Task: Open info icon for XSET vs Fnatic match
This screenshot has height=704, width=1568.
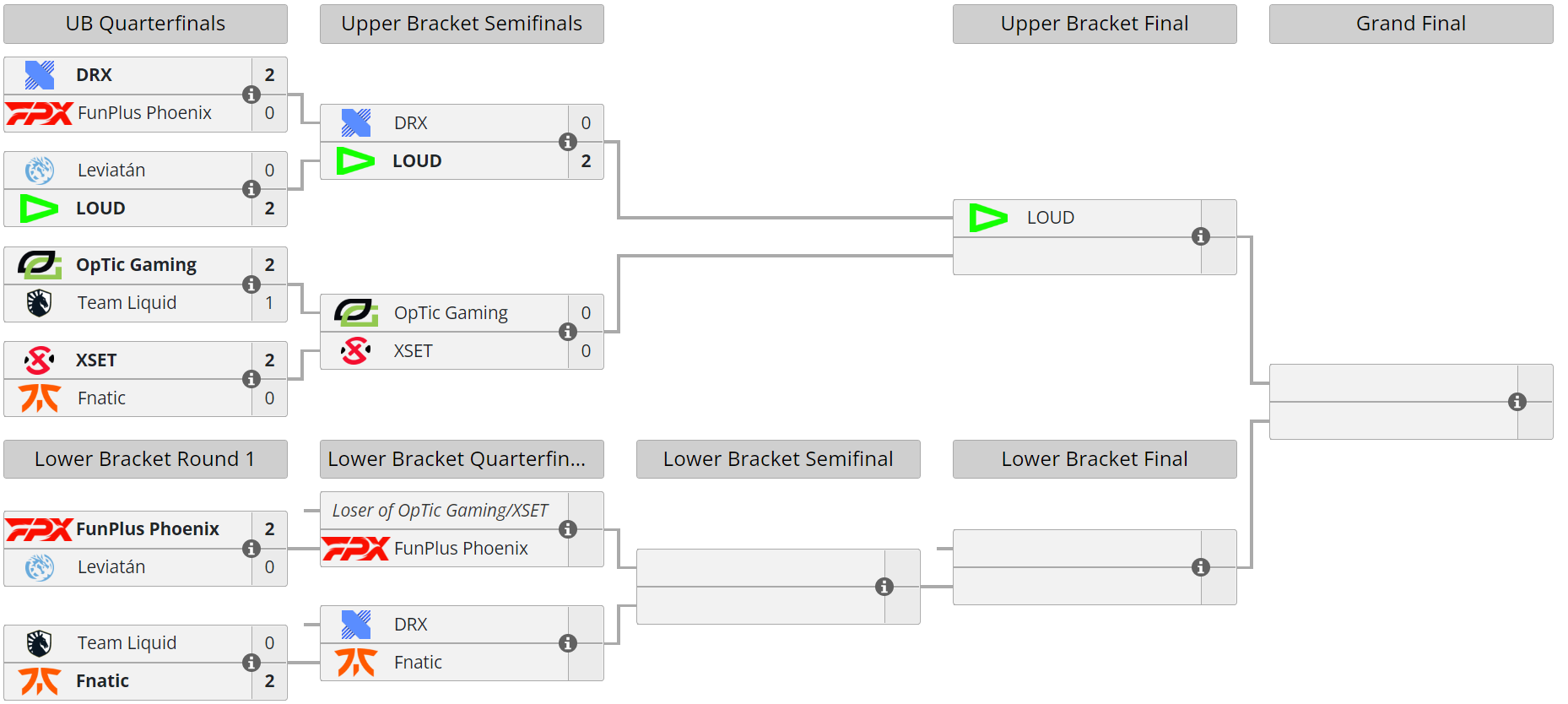Action: (x=251, y=379)
